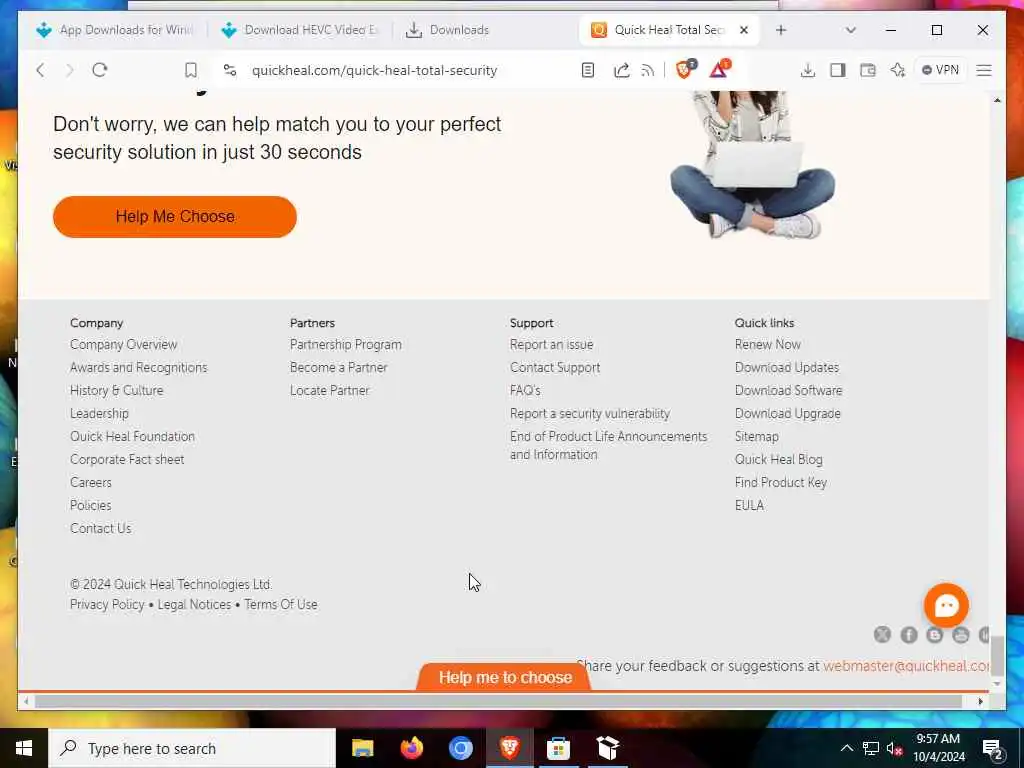Close the Quick Heal tab

point(743,30)
